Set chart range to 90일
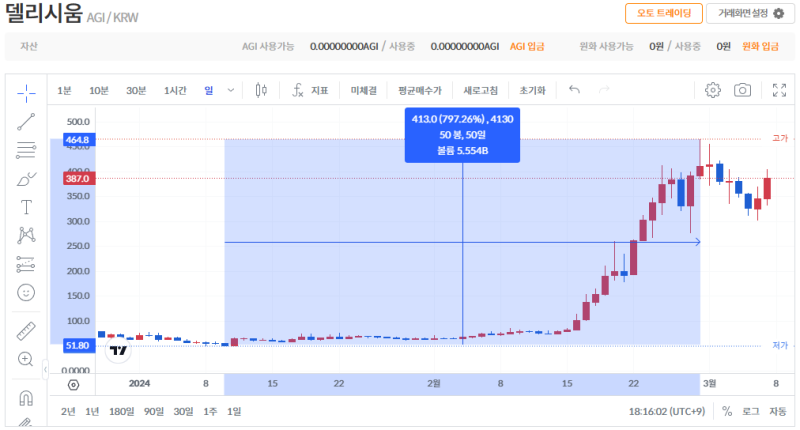Image resolution: width=800 pixels, height=430 pixels. [x=154, y=411]
